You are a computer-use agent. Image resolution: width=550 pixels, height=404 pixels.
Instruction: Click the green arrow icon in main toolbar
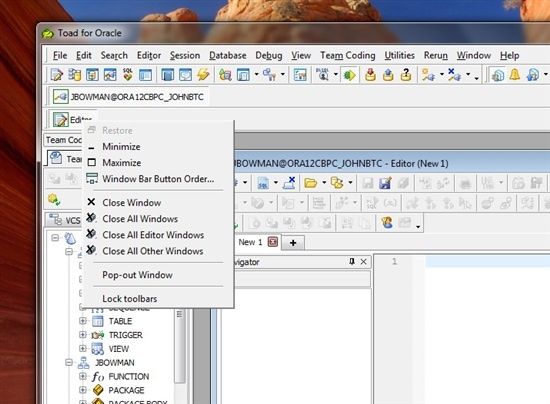coord(349,75)
